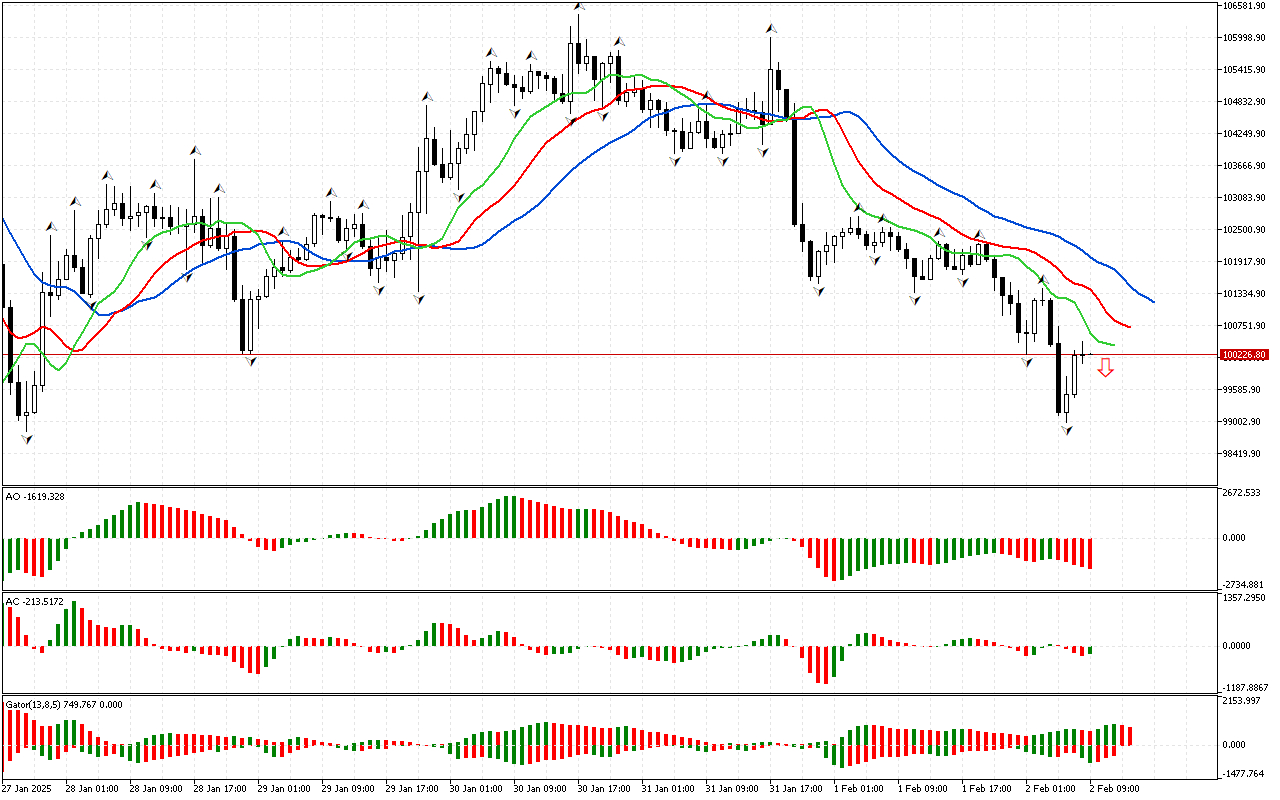This screenshot has height=800, width=1280.
Task: Click the AC scale maximum 1357.2950
Action: coord(1245,598)
